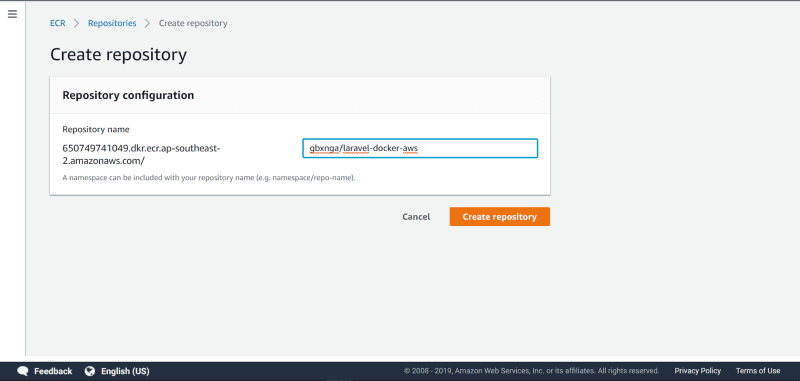Navigate to Repositories breadcrumb
Viewport: 800px width, 381px height.
[x=112, y=23]
